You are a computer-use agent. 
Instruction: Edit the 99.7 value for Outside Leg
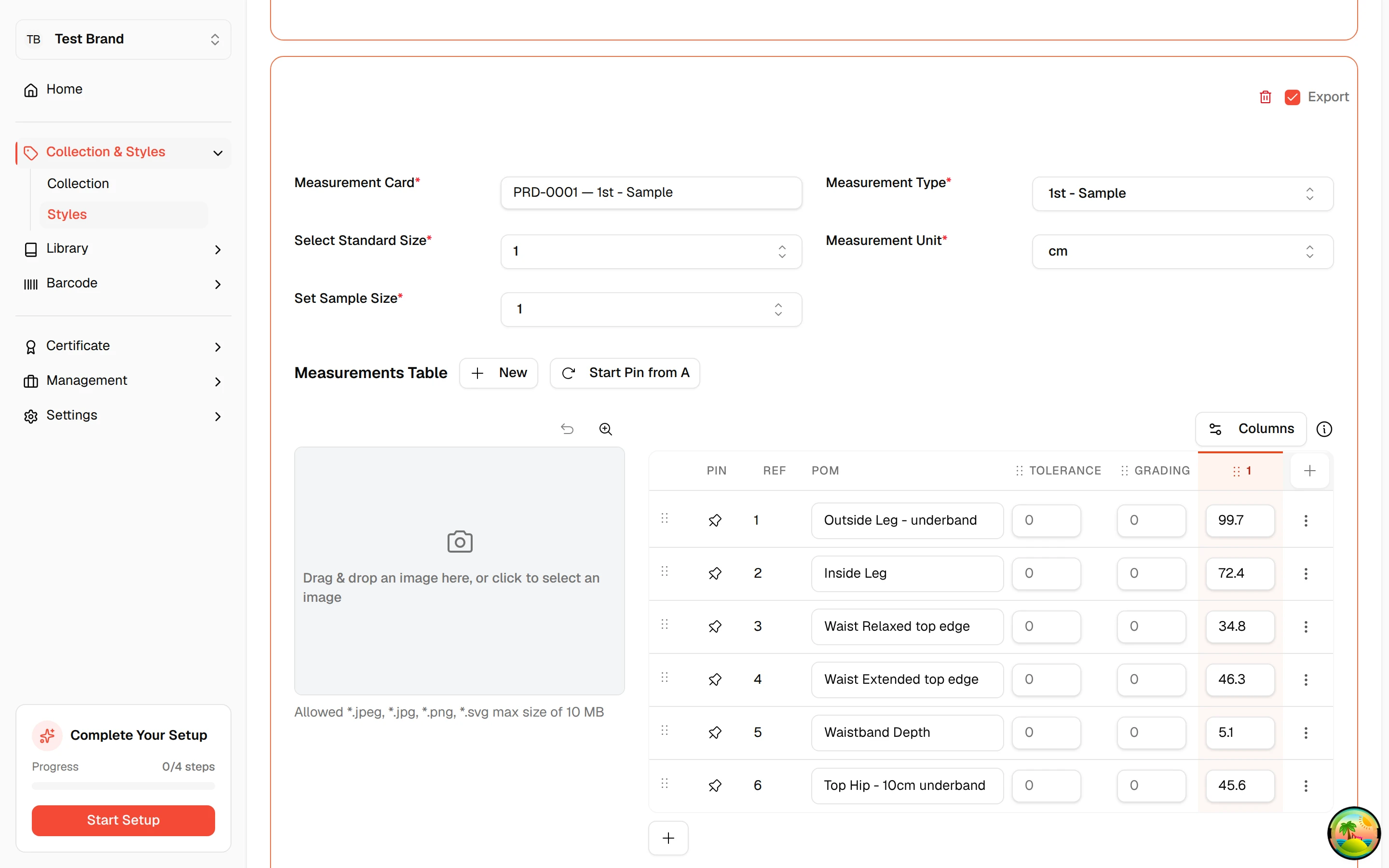1240,520
